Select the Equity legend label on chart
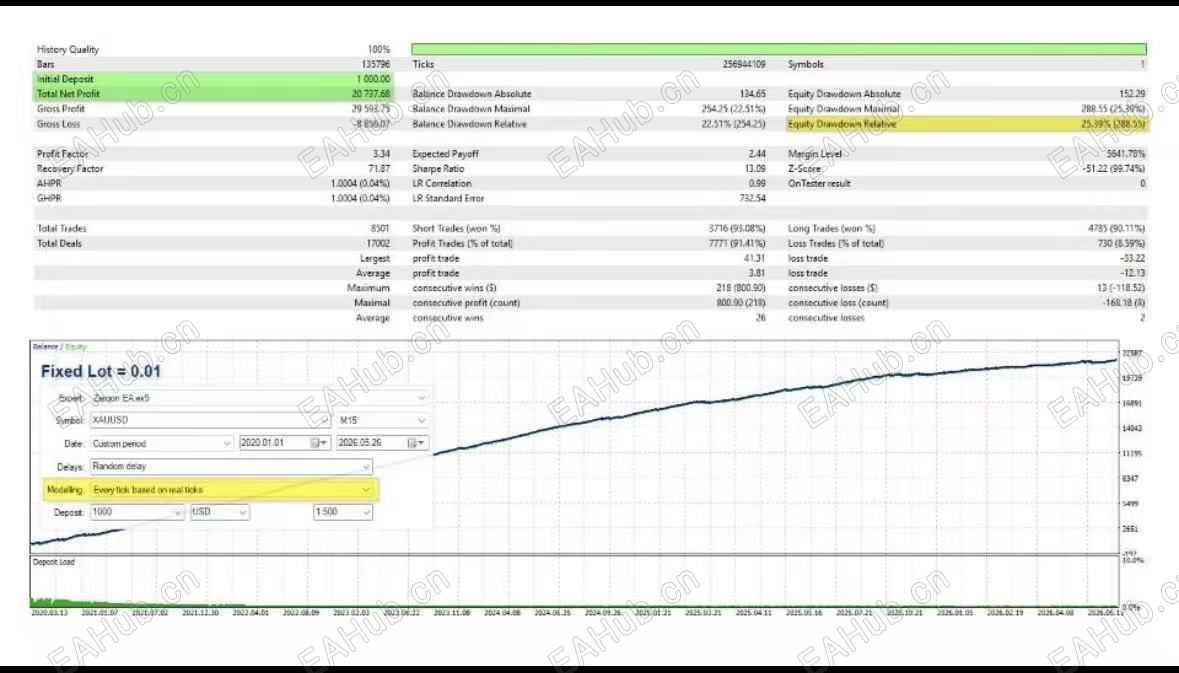 [x=76, y=347]
